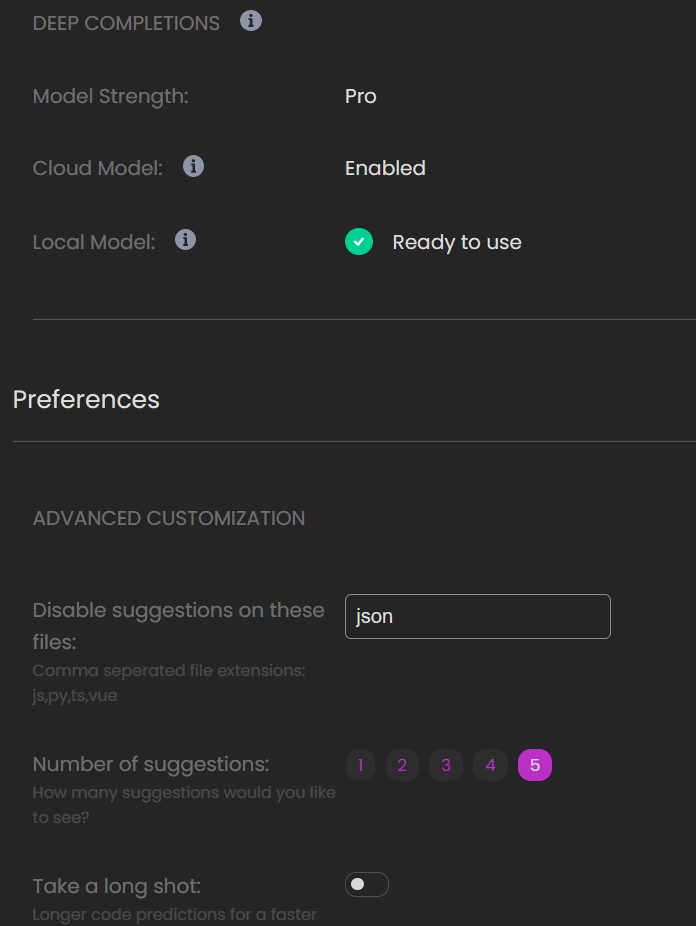
Task: Click the Enabled cloud model status
Action: [x=385, y=168]
